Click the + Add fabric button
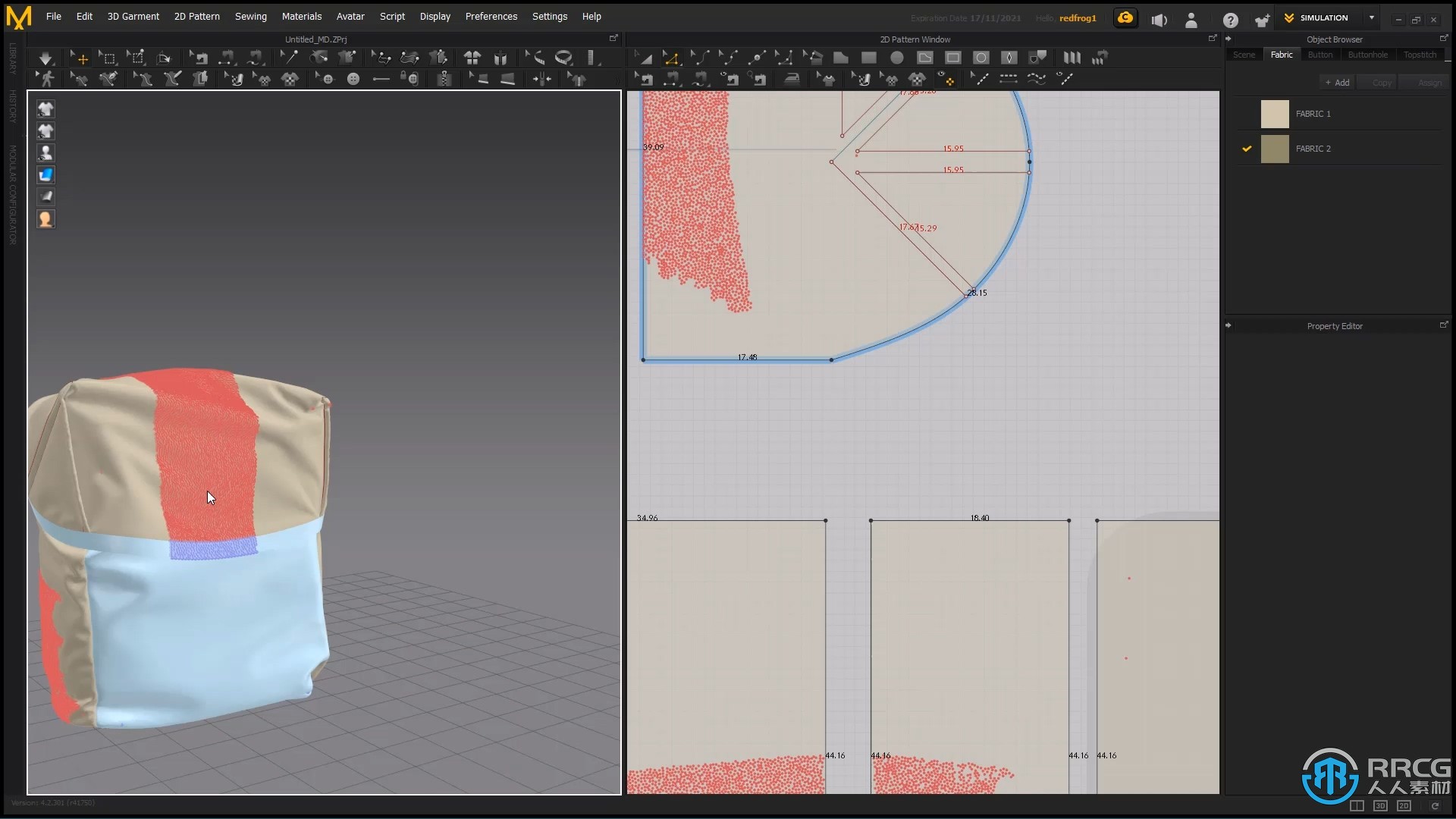 click(1338, 83)
